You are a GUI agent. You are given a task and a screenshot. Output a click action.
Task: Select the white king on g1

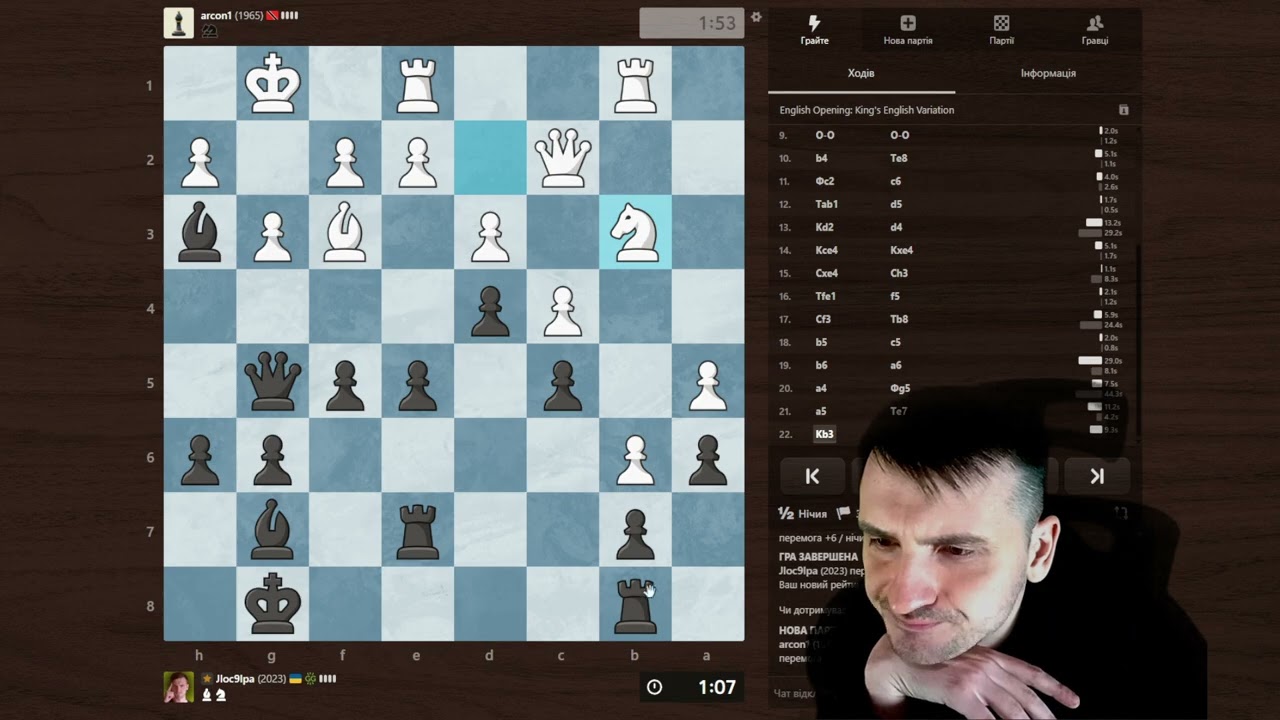(272, 83)
